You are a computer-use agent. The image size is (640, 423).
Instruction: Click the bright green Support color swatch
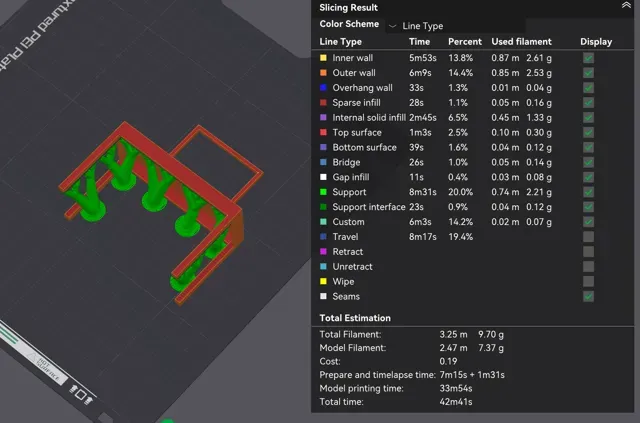[323, 192]
